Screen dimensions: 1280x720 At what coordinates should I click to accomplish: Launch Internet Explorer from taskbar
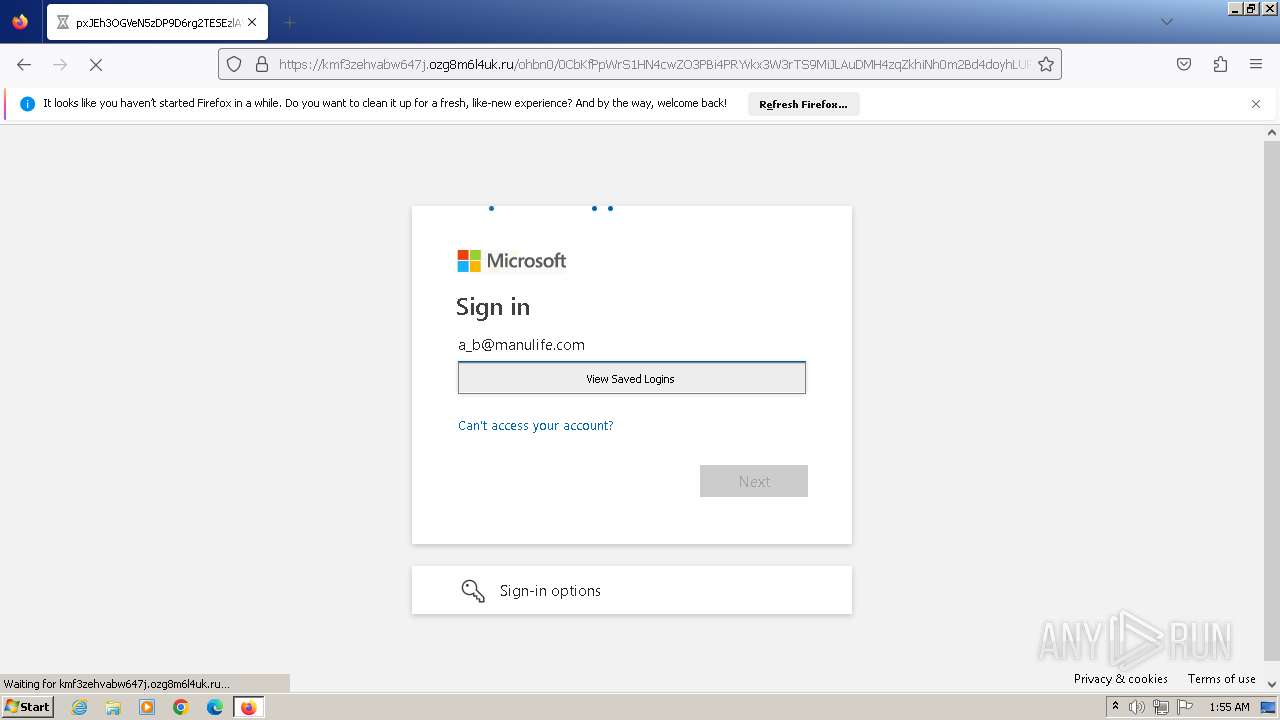click(x=79, y=707)
